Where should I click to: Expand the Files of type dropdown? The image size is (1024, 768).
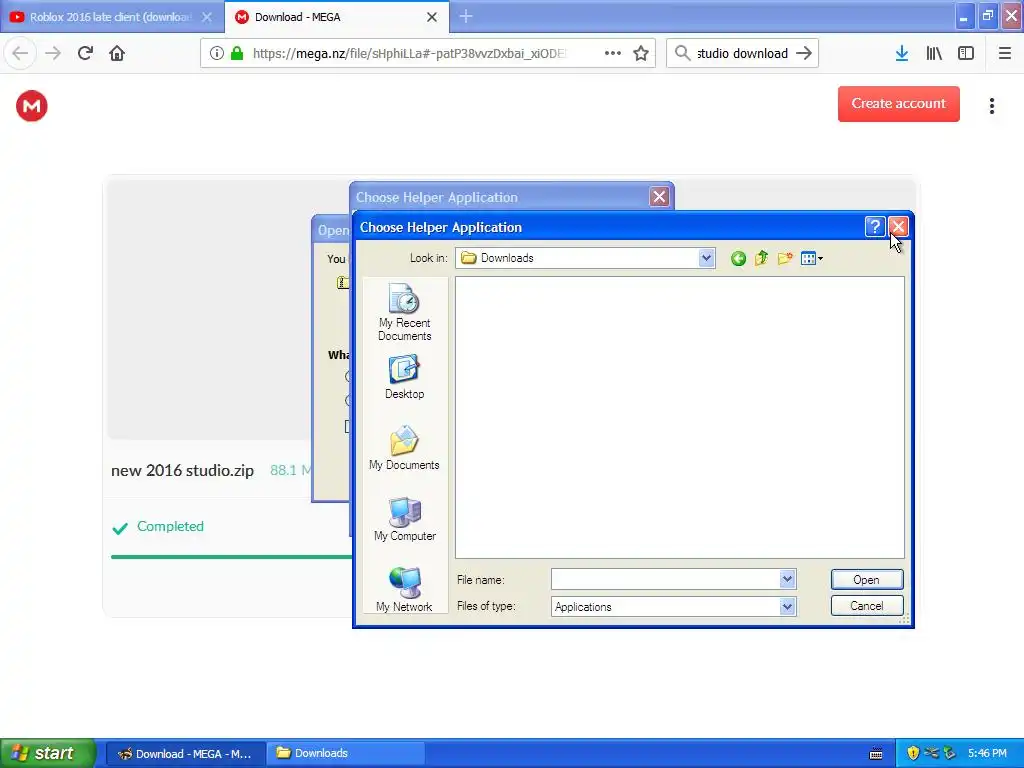(x=787, y=607)
